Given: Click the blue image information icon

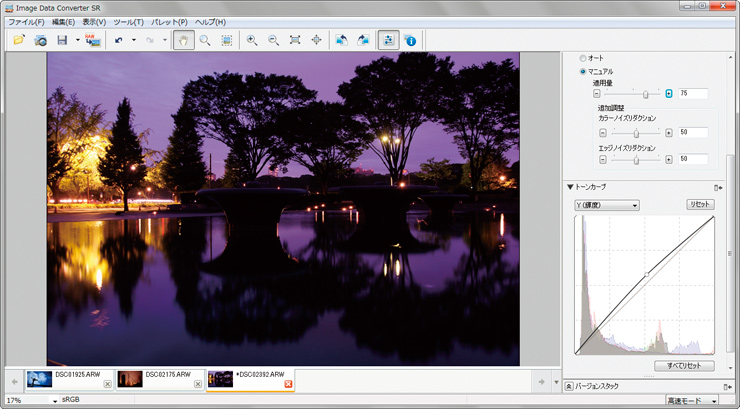Looking at the screenshot, I should coord(410,40).
